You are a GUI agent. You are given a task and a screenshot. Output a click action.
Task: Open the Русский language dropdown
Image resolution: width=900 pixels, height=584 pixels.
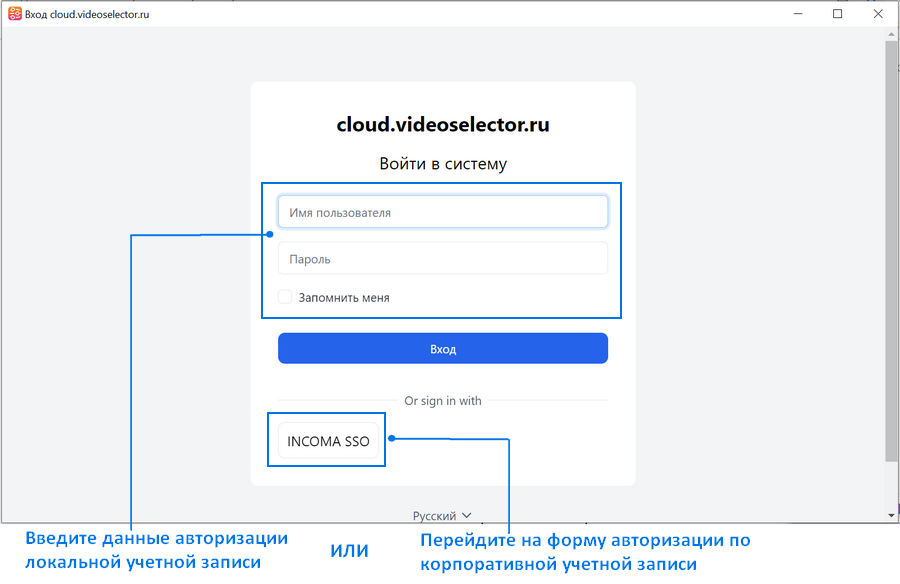[442, 516]
